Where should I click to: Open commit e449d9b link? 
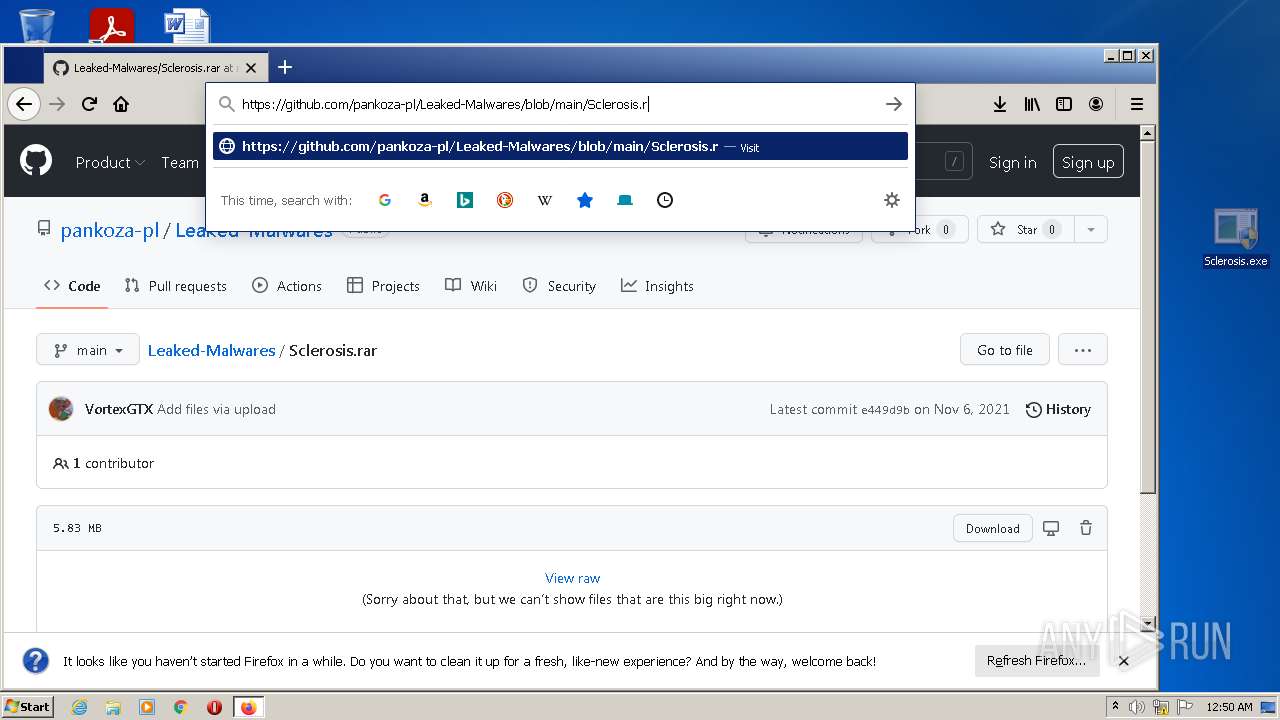point(885,409)
